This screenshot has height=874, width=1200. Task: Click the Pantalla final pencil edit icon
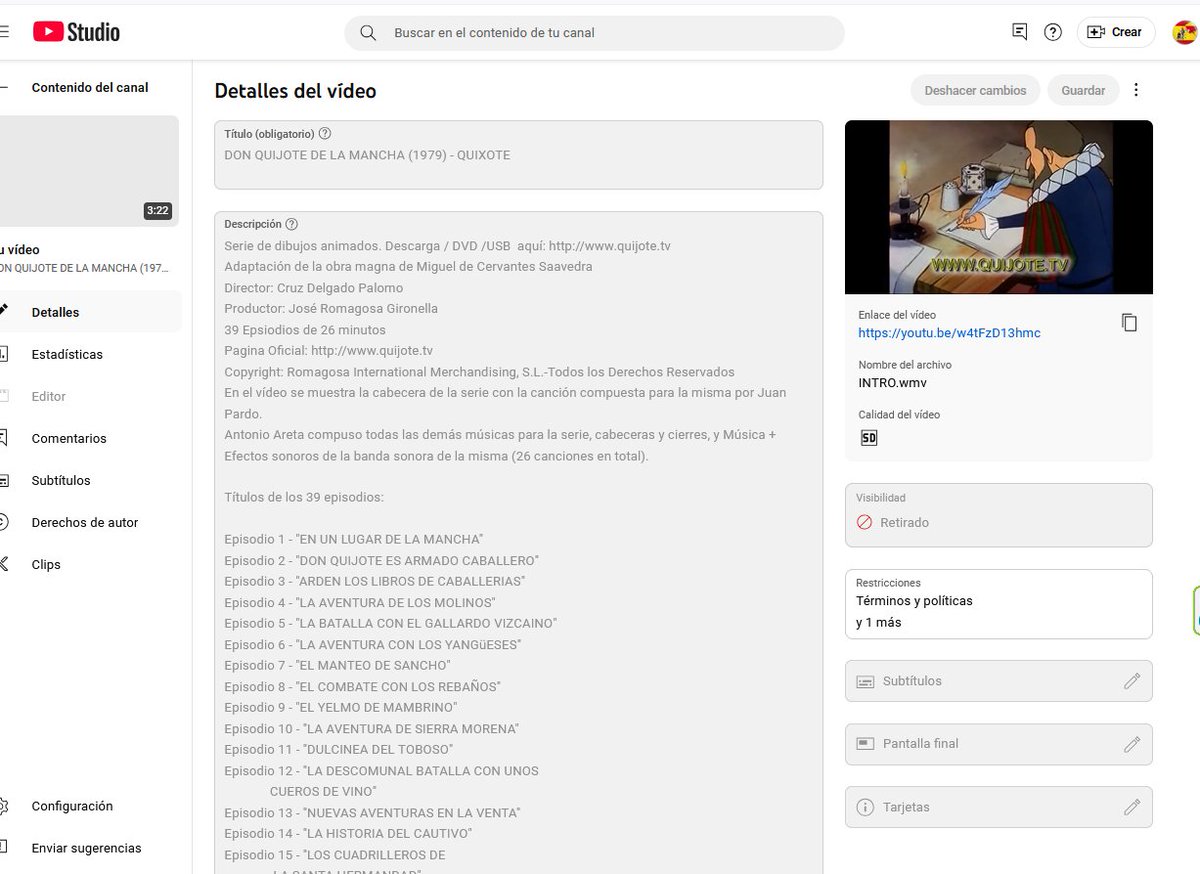tap(1132, 744)
